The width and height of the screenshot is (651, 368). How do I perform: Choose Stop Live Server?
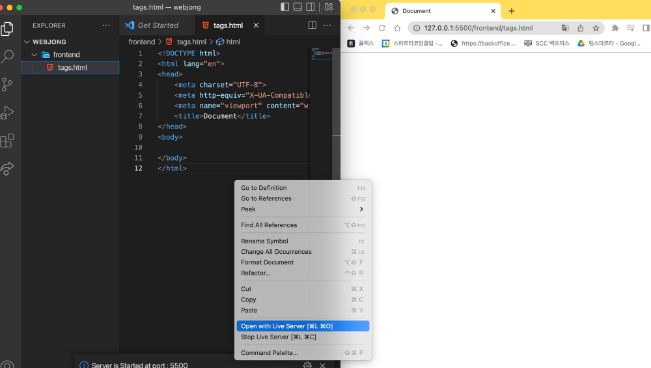point(303,337)
